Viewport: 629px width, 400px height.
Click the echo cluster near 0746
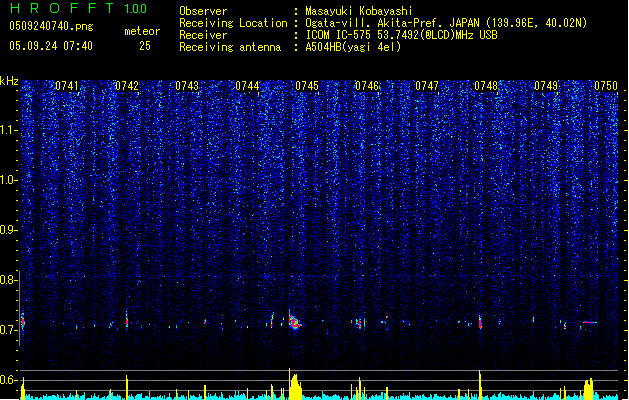(x=359, y=323)
